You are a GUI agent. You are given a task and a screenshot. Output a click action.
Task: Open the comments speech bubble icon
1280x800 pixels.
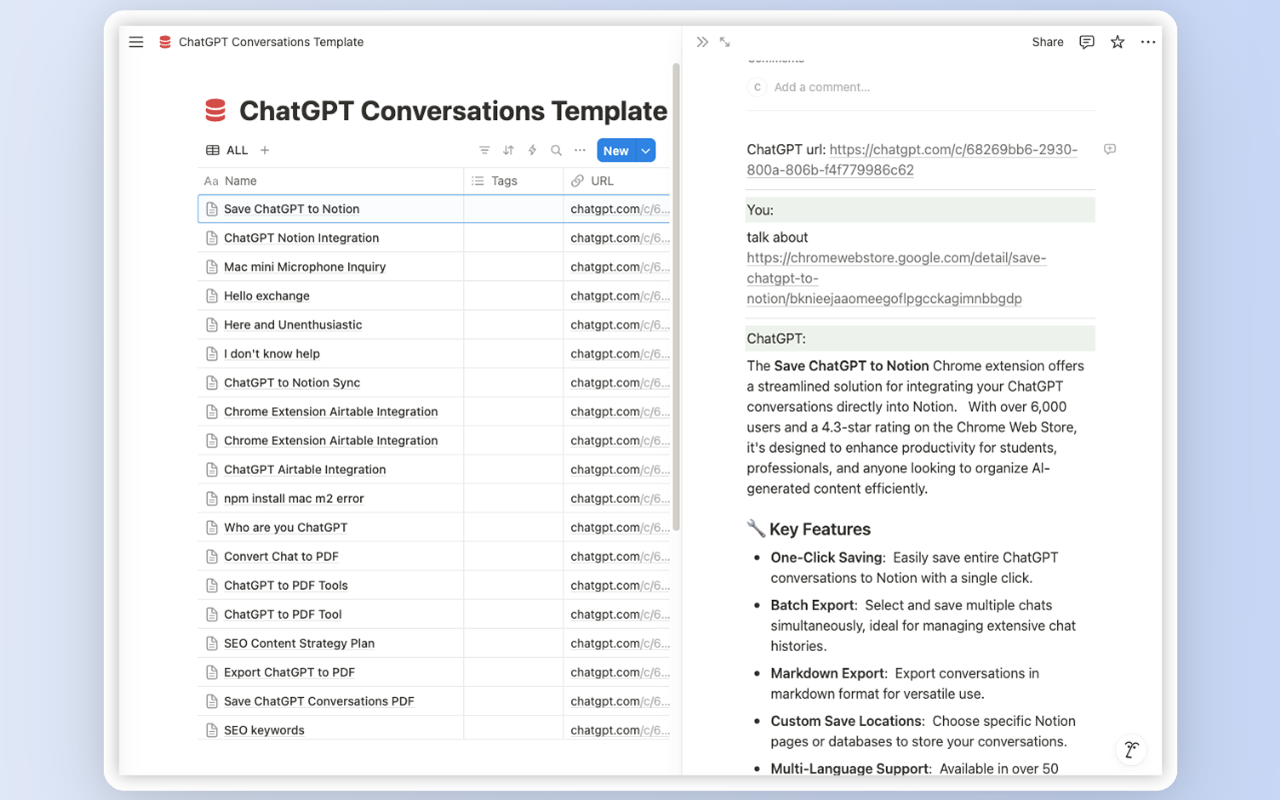pyautogui.click(x=1086, y=42)
